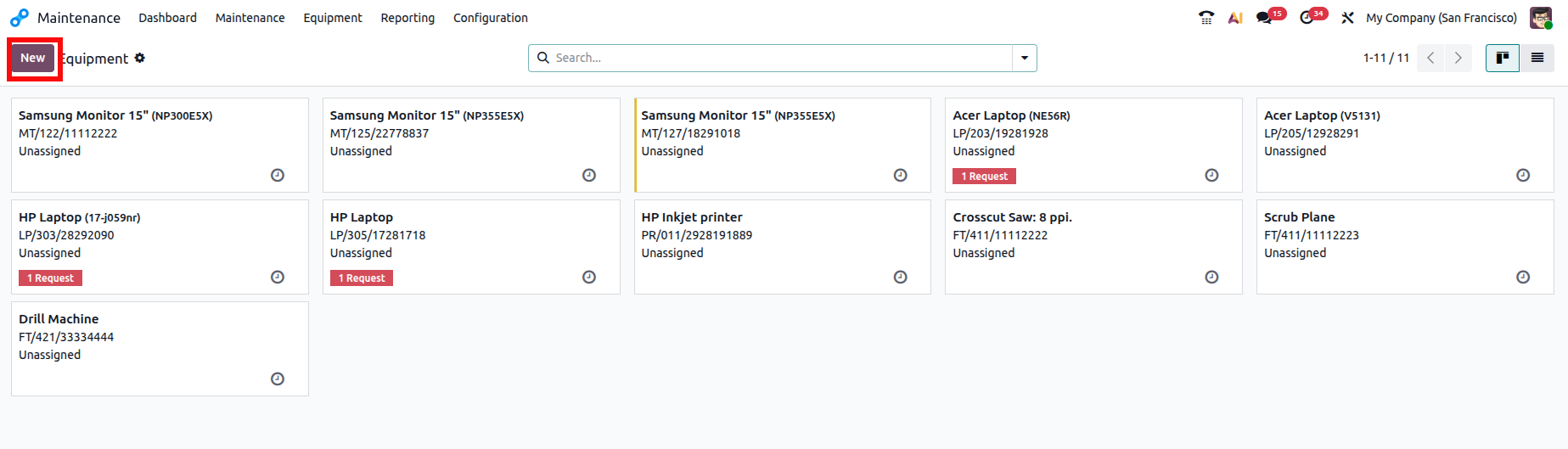Screen dimensions: 1568x449
Task: Open activity clock on Acer Laptop (V5131) card
Action: 1524,175
